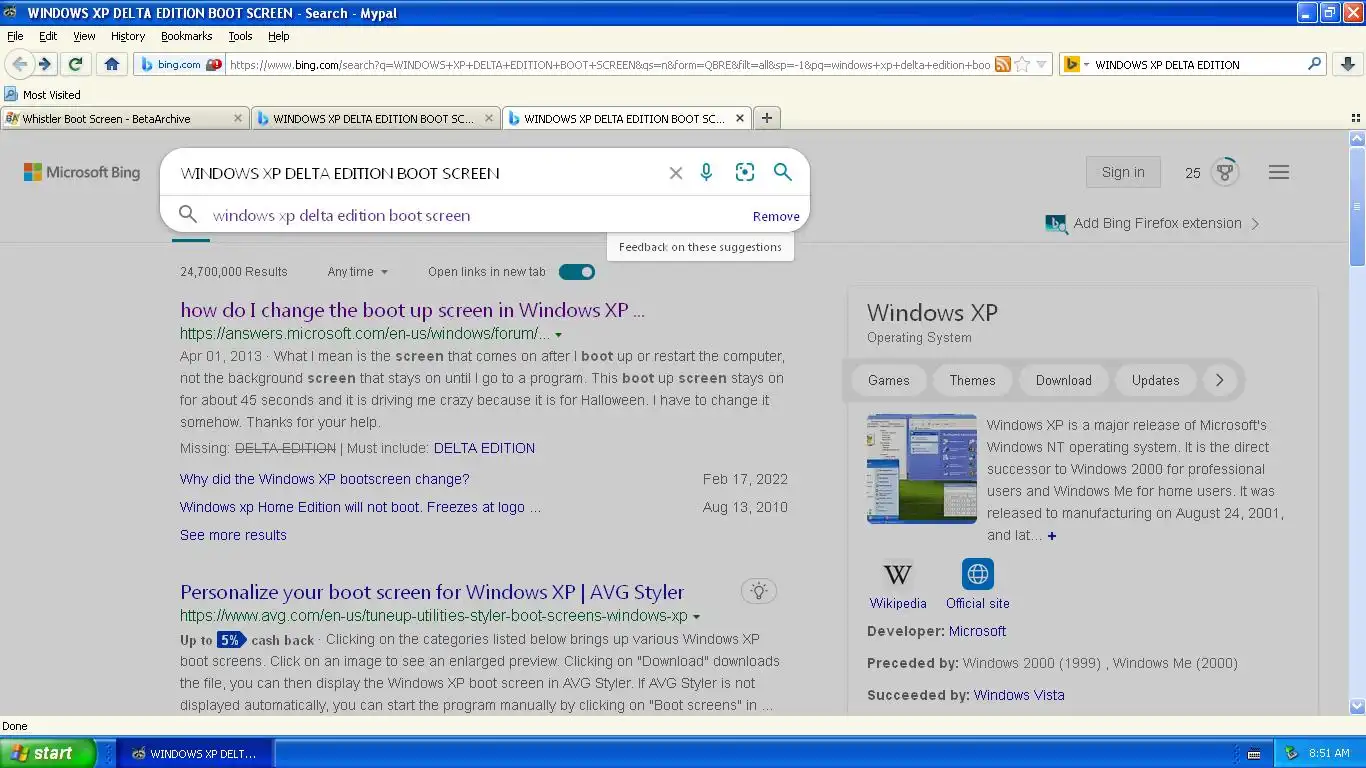1366x768 pixels.
Task: Click the tray icon beside the clock
Action: pos(1292,753)
